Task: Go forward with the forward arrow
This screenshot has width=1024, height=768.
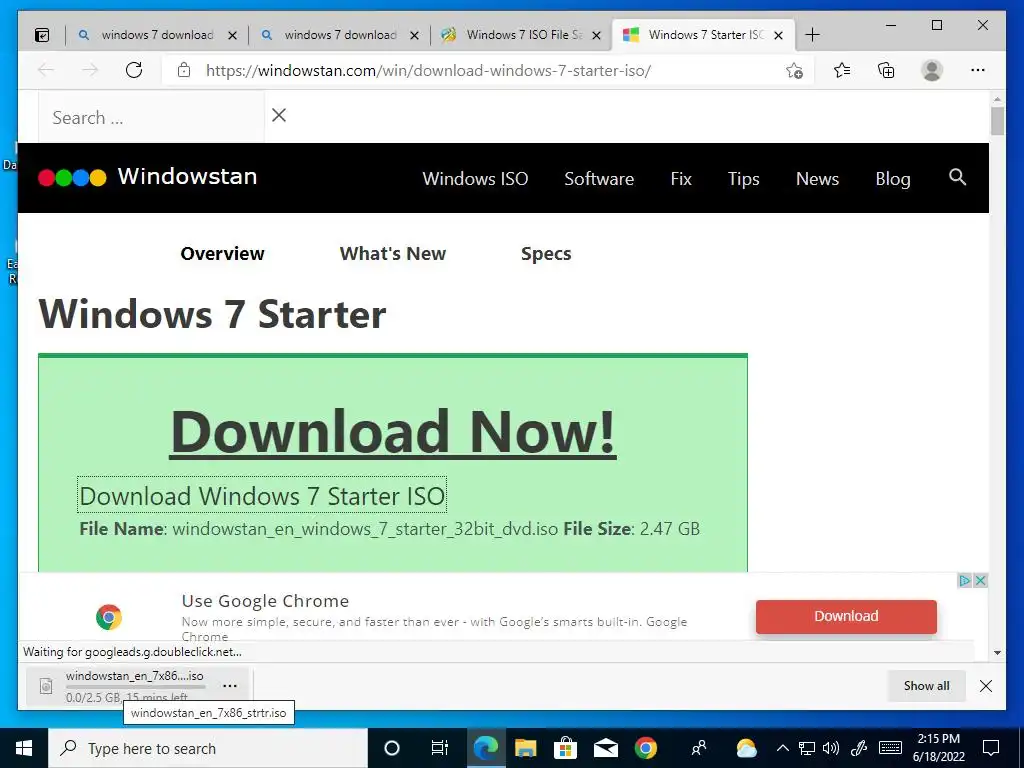Action: [x=90, y=71]
